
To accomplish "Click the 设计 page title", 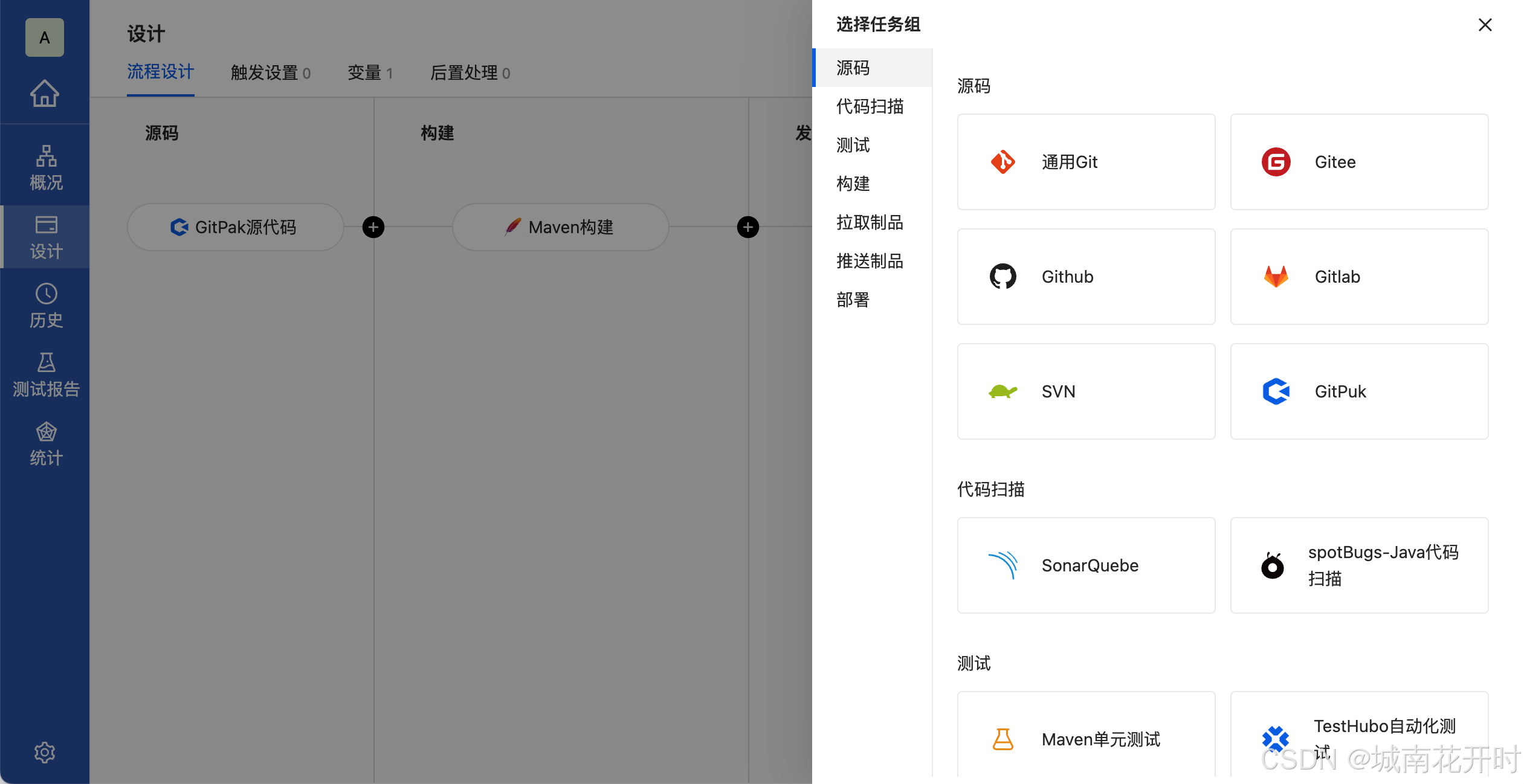I will (146, 34).
